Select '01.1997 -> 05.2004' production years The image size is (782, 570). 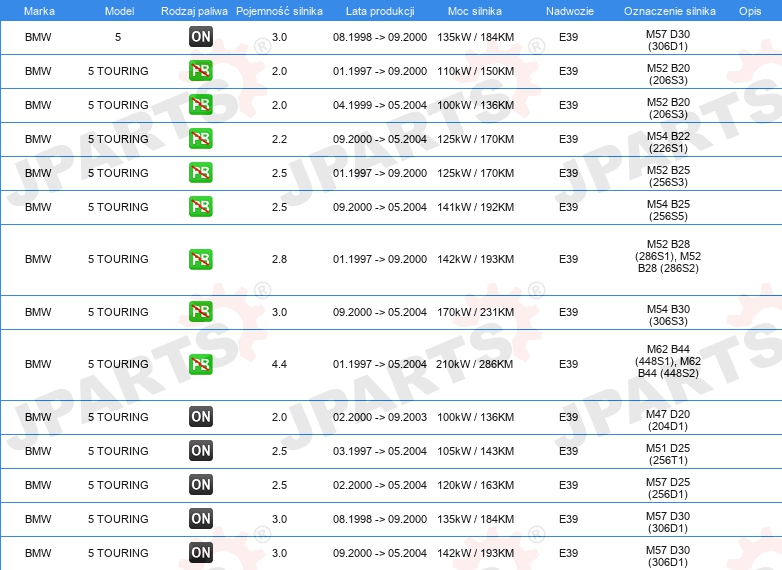point(380,364)
